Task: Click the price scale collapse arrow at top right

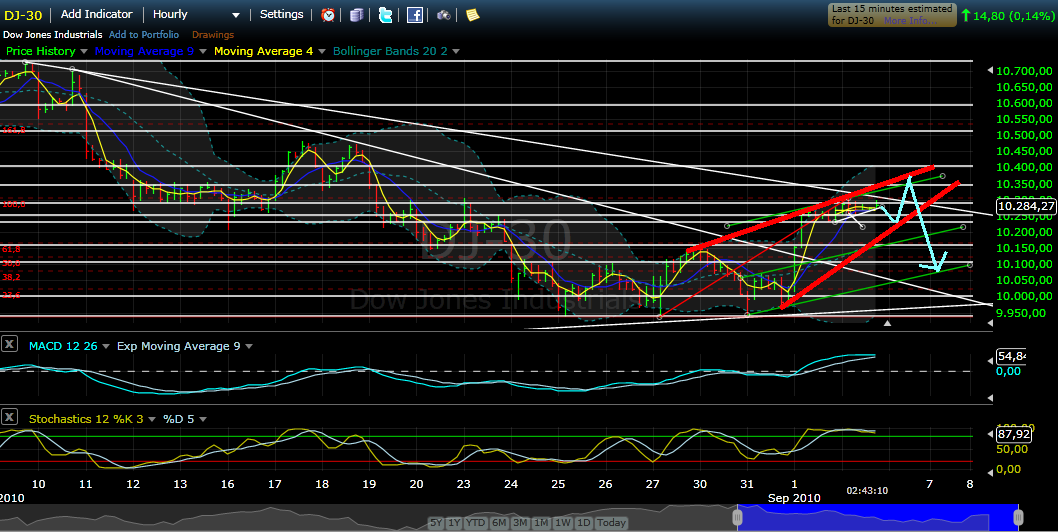Action: (990, 70)
